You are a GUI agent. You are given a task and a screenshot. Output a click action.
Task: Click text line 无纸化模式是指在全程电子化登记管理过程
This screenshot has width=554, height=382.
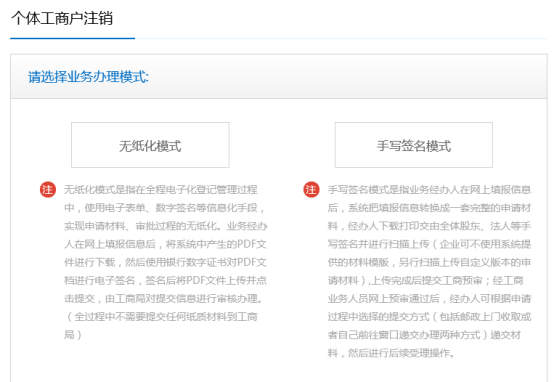coord(161,189)
